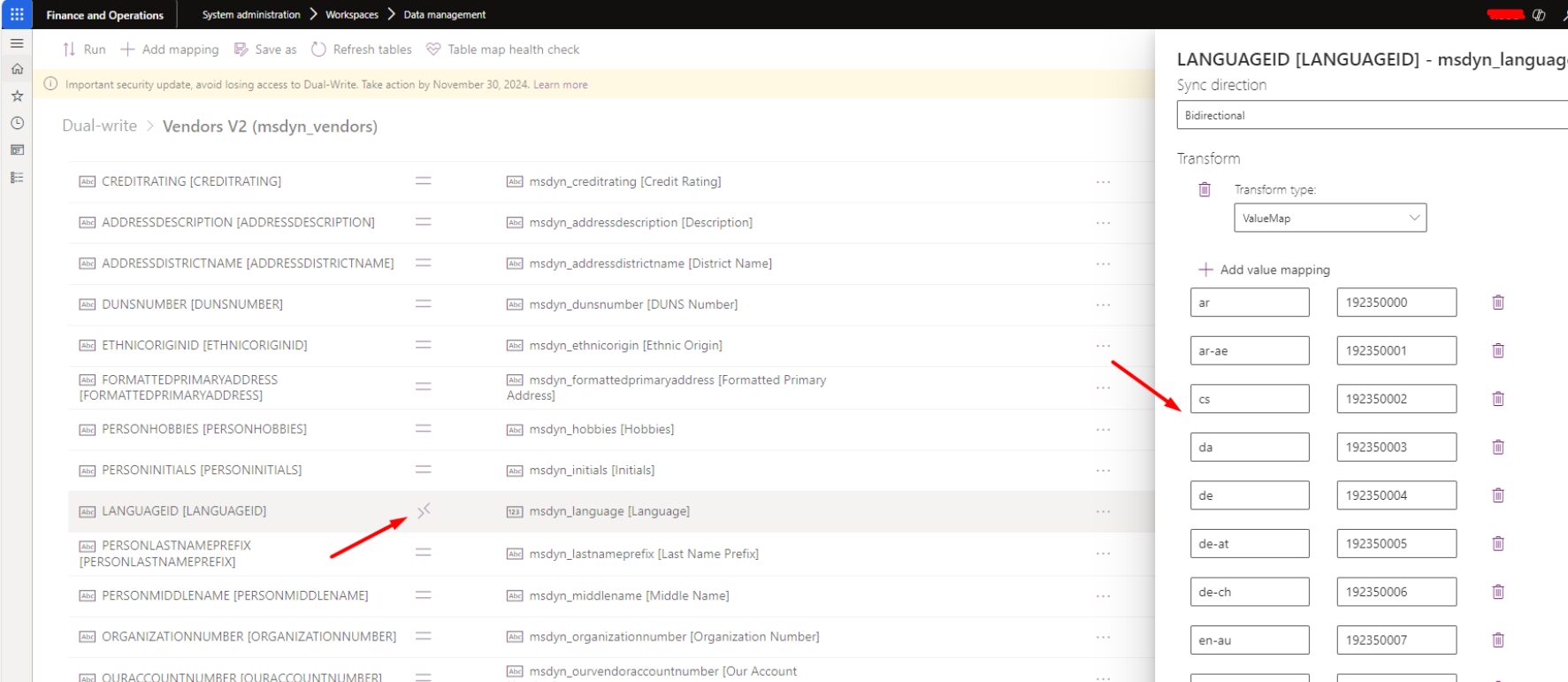This screenshot has height=682, width=1568.
Task: Open LANGUAGEID transform mapping icon
Action: point(424,510)
